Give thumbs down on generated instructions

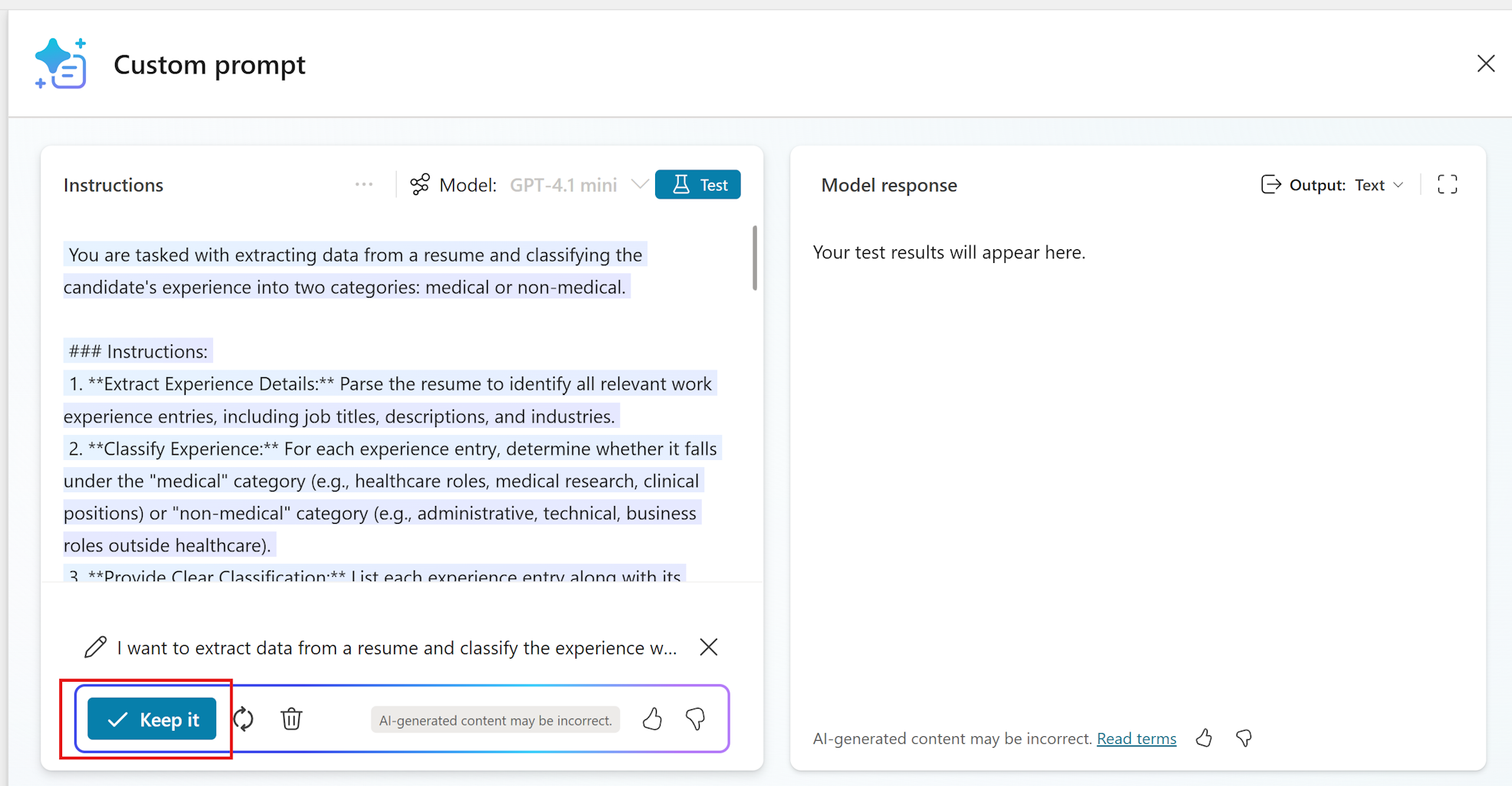tap(695, 719)
